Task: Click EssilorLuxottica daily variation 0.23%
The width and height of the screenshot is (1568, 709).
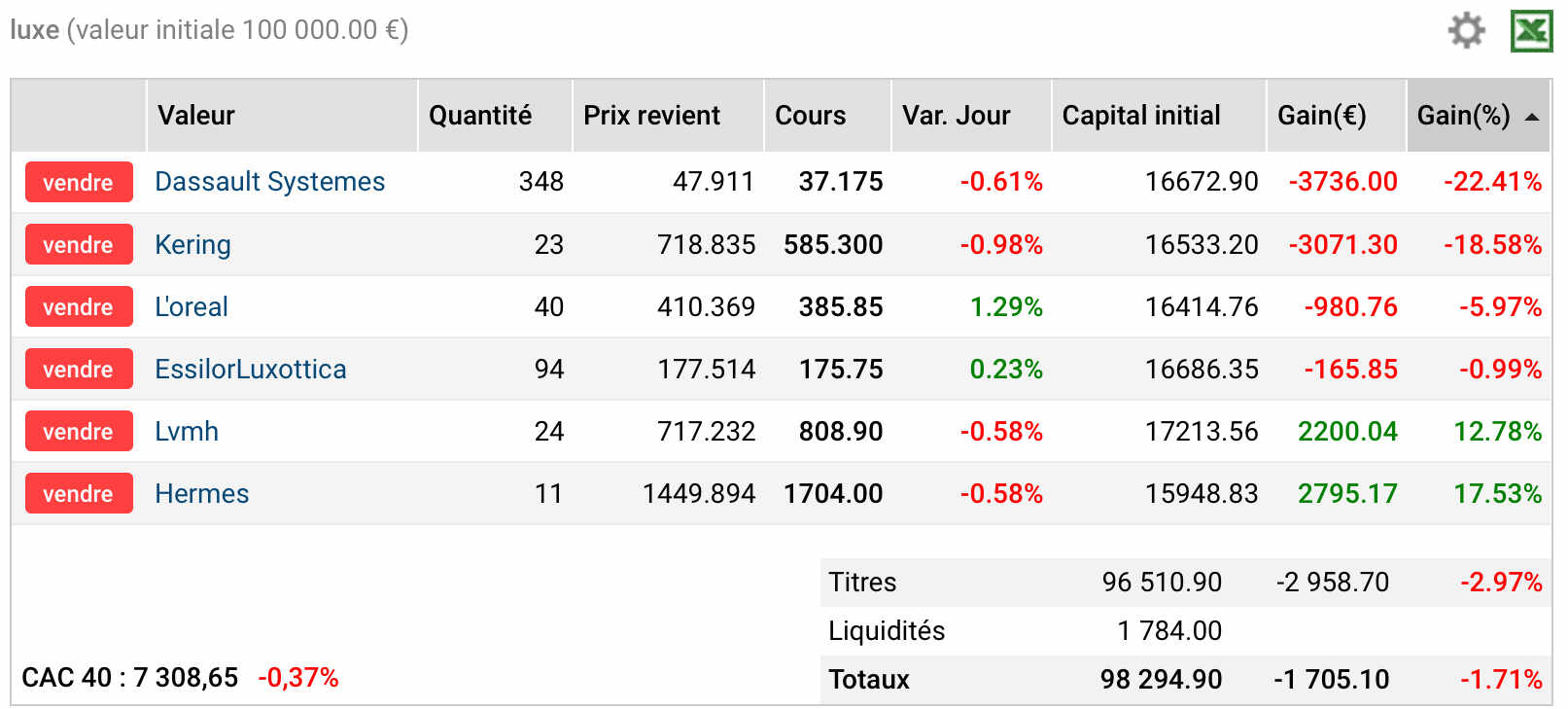Action: click(x=1006, y=369)
